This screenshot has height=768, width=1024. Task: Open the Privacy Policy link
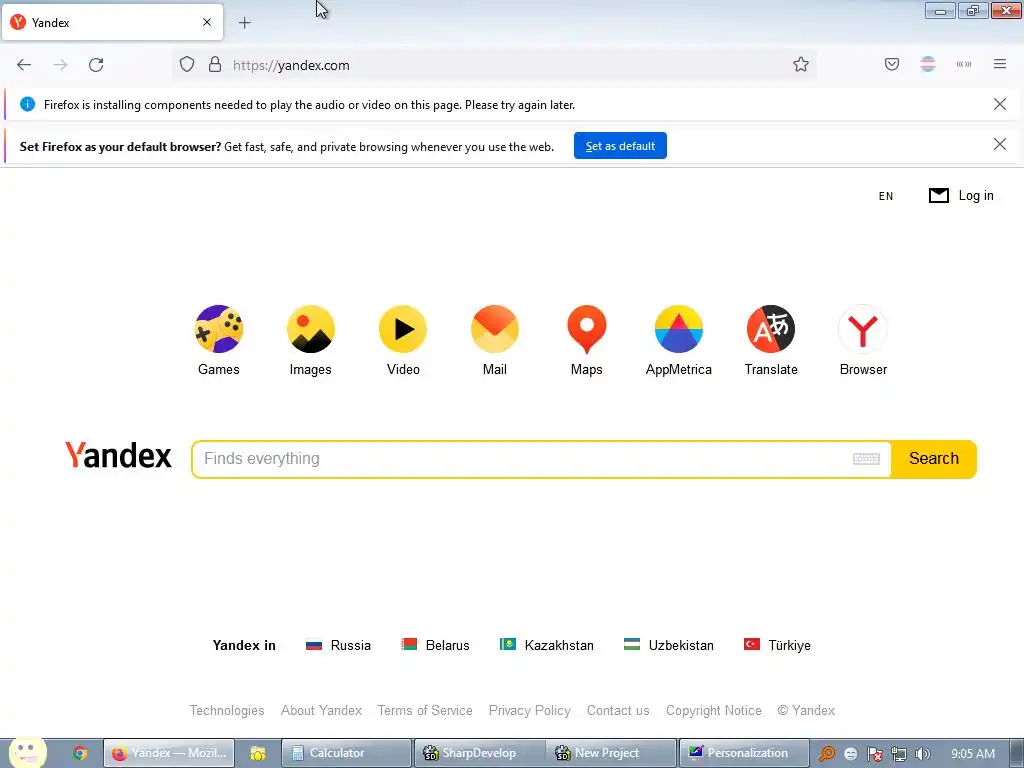(x=530, y=711)
